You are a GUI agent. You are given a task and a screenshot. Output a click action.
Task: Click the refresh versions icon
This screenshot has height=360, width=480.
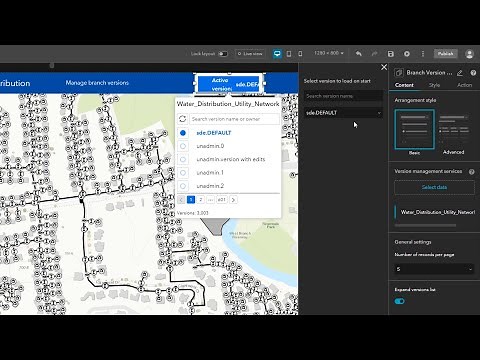[x=182, y=119]
